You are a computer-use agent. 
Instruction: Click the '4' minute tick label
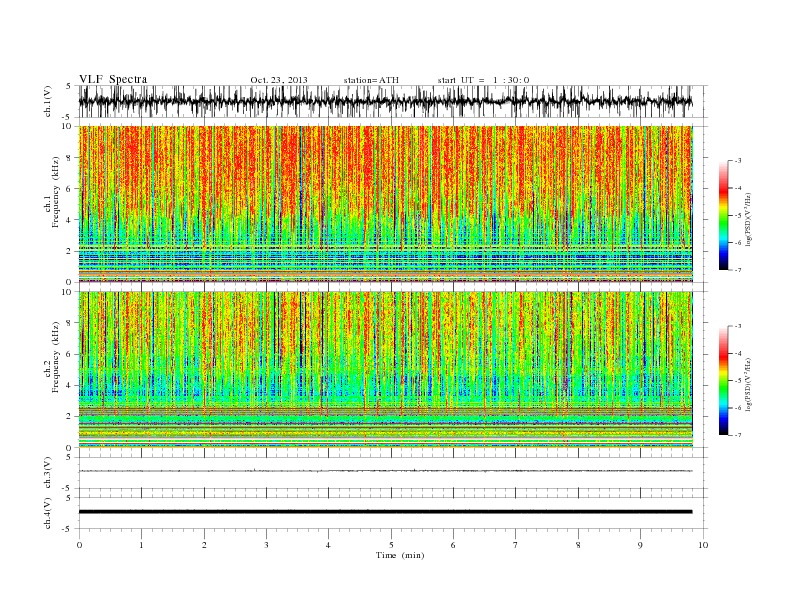coord(329,545)
